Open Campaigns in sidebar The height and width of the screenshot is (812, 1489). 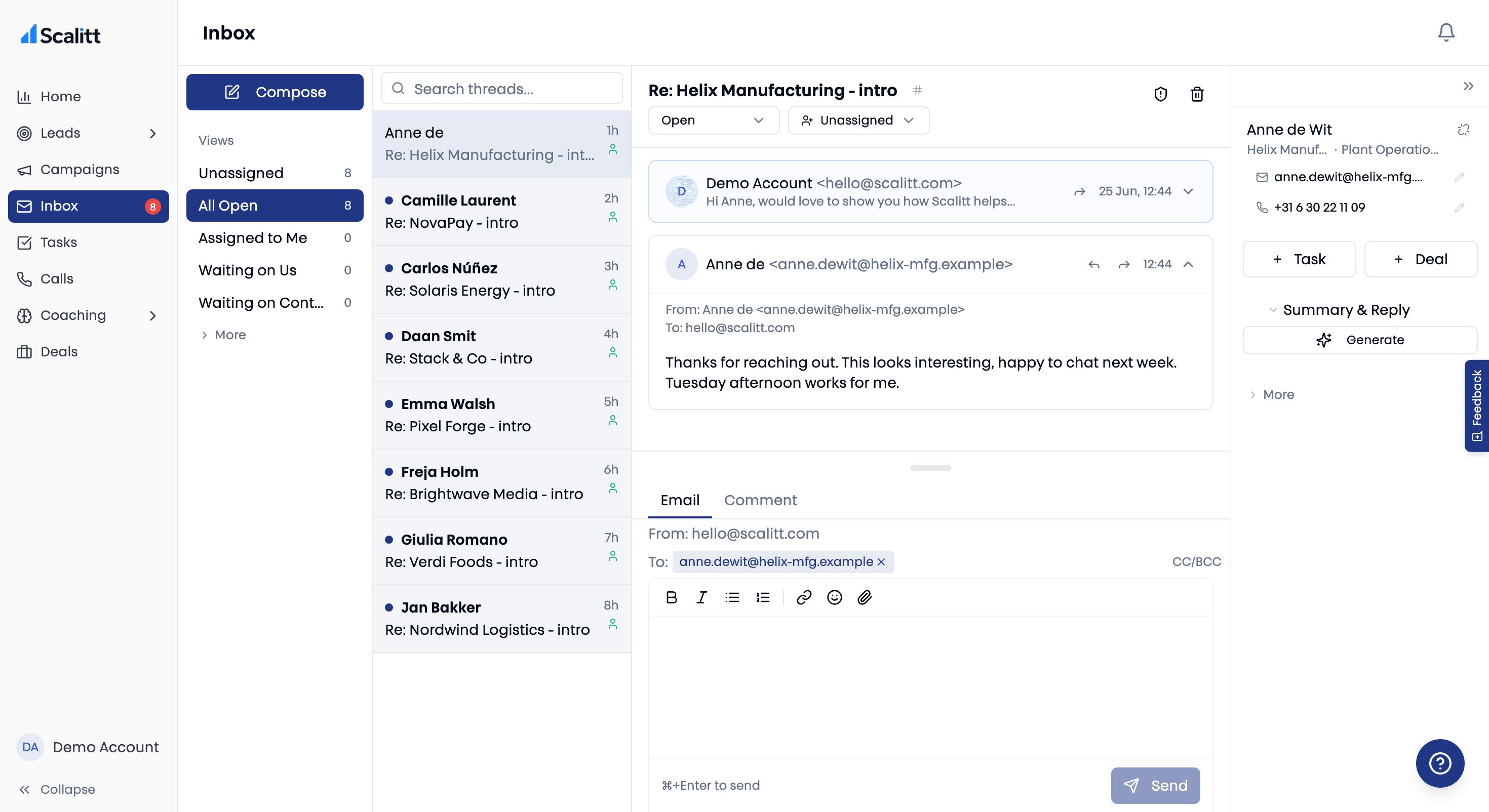click(89, 169)
